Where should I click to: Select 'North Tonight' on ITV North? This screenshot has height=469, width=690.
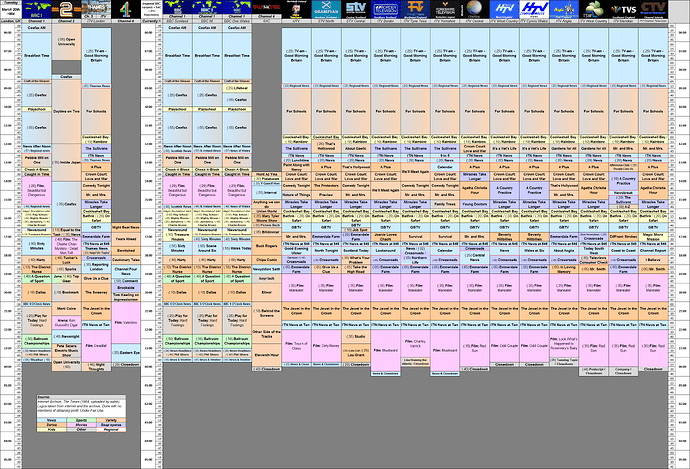coord(326,250)
